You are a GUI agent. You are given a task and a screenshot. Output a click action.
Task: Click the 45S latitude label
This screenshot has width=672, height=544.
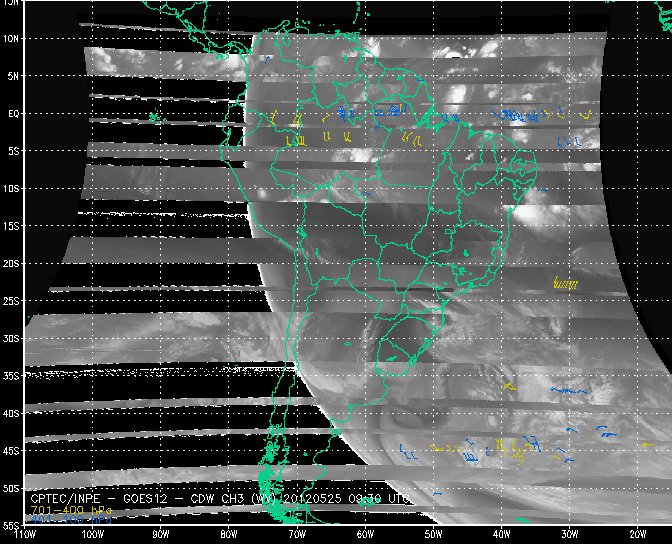tap(11, 451)
